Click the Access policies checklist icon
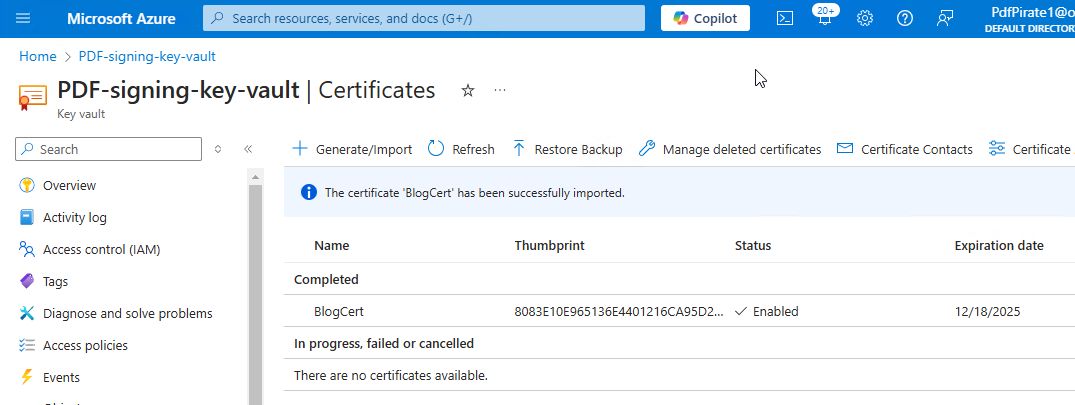Viewport: 1075px width, 405px height. [27, 345]
